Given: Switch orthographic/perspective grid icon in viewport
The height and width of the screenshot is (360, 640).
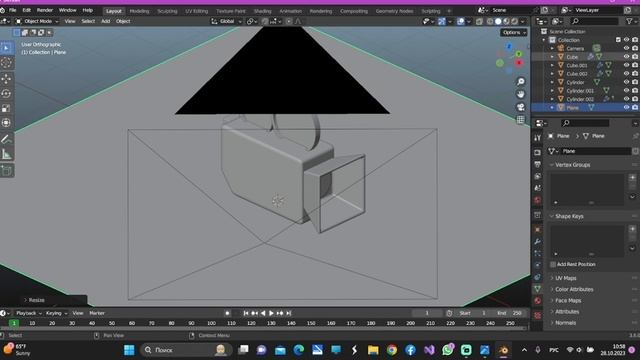Looking at the screenshot, I should [x=521, y=120].
